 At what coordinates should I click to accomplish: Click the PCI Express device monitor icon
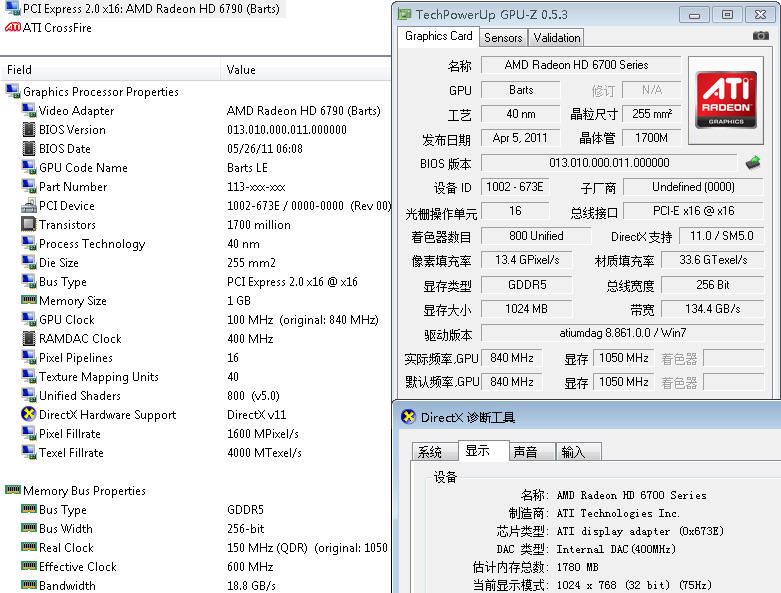point(12,8)
